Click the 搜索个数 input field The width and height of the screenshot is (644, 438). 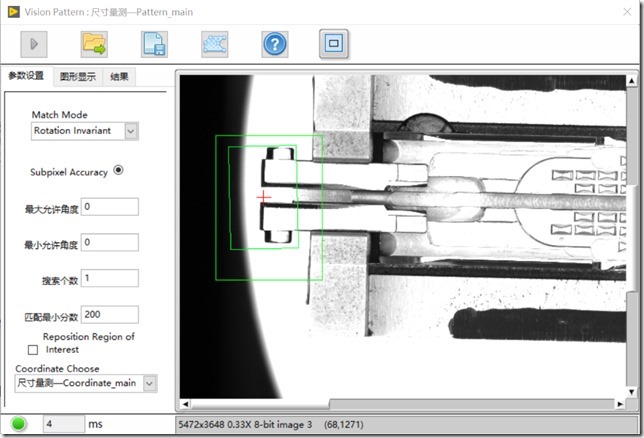(x=110, y=278)
